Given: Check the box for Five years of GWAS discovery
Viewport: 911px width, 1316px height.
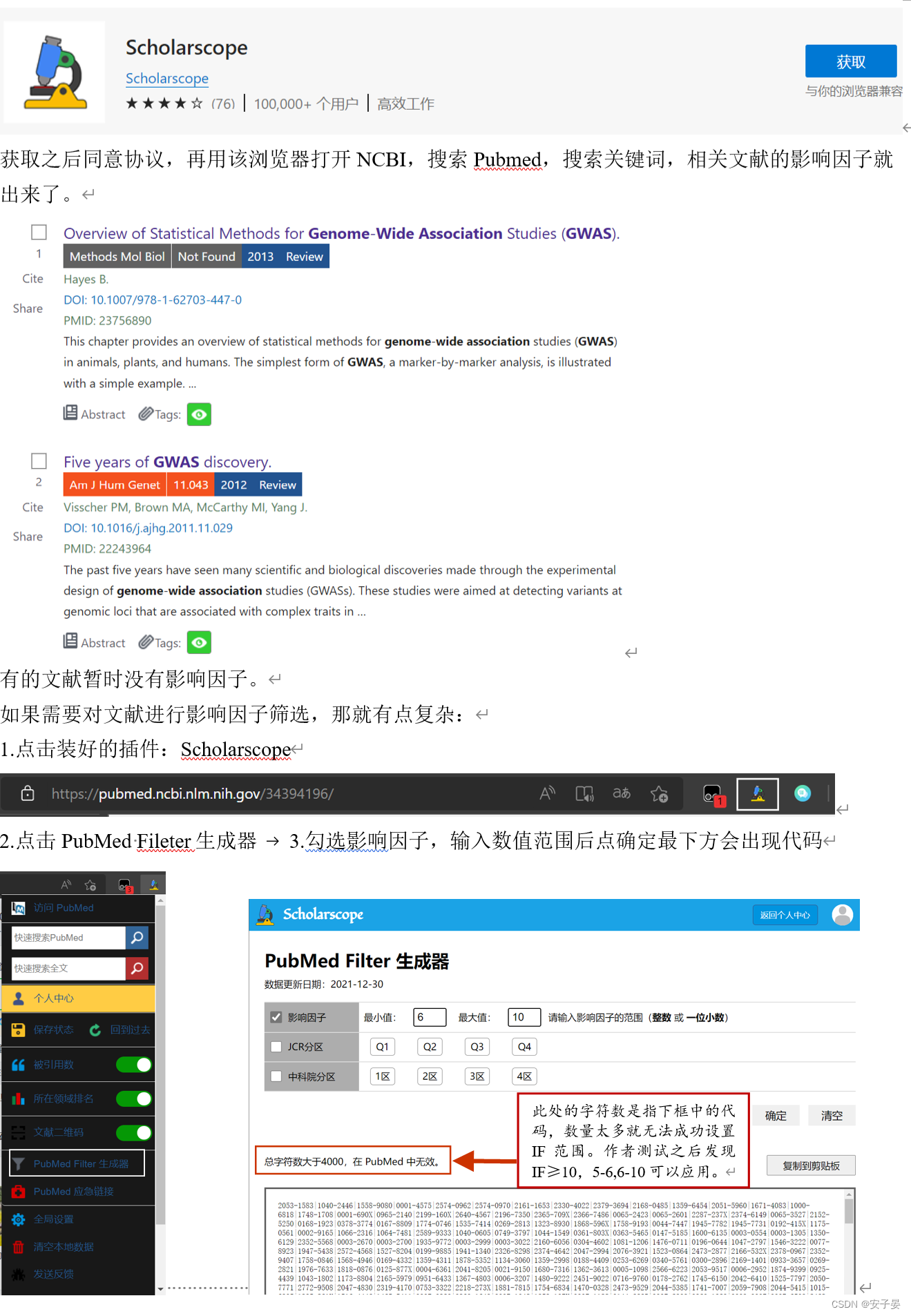Looking at the screenshot, I should click(39, 461).
